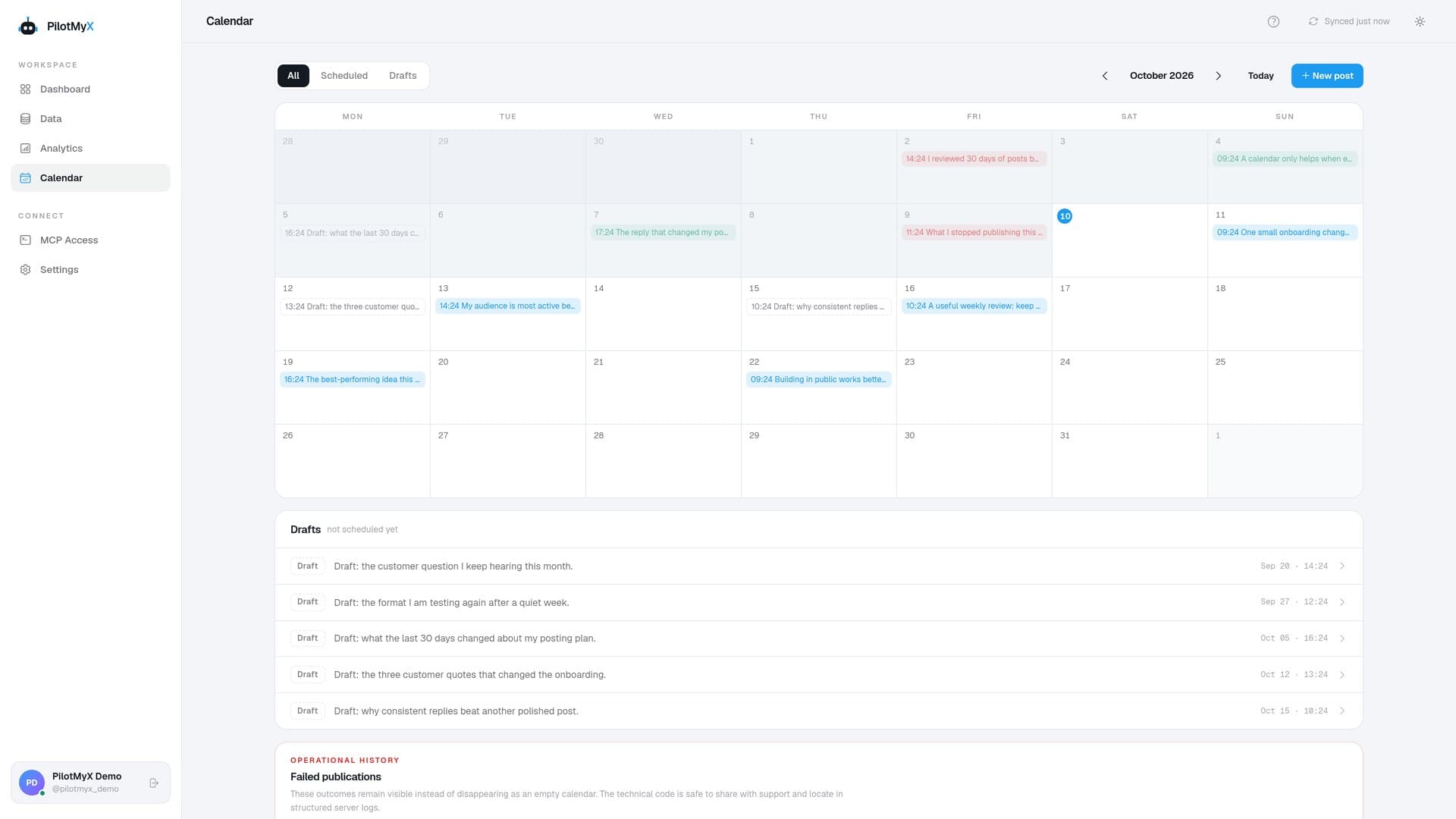Select October 28 day cell
1456x819 pixels.
663,461
